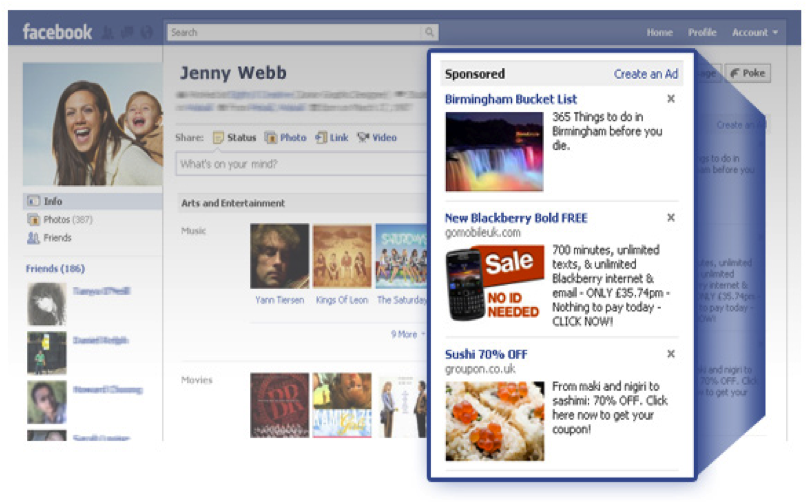Click the facebook logo
The image size is (809, 503).
[57, 33]
